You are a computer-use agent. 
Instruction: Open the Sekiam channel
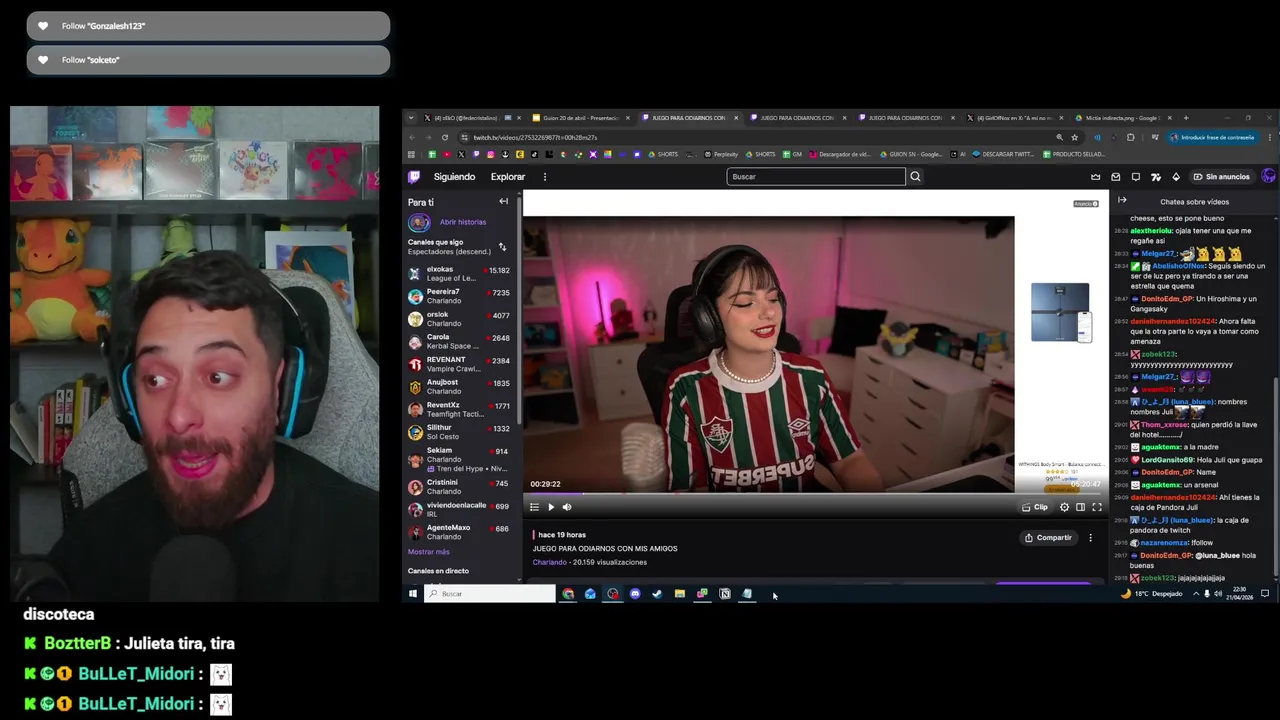[x=459, y=459]
